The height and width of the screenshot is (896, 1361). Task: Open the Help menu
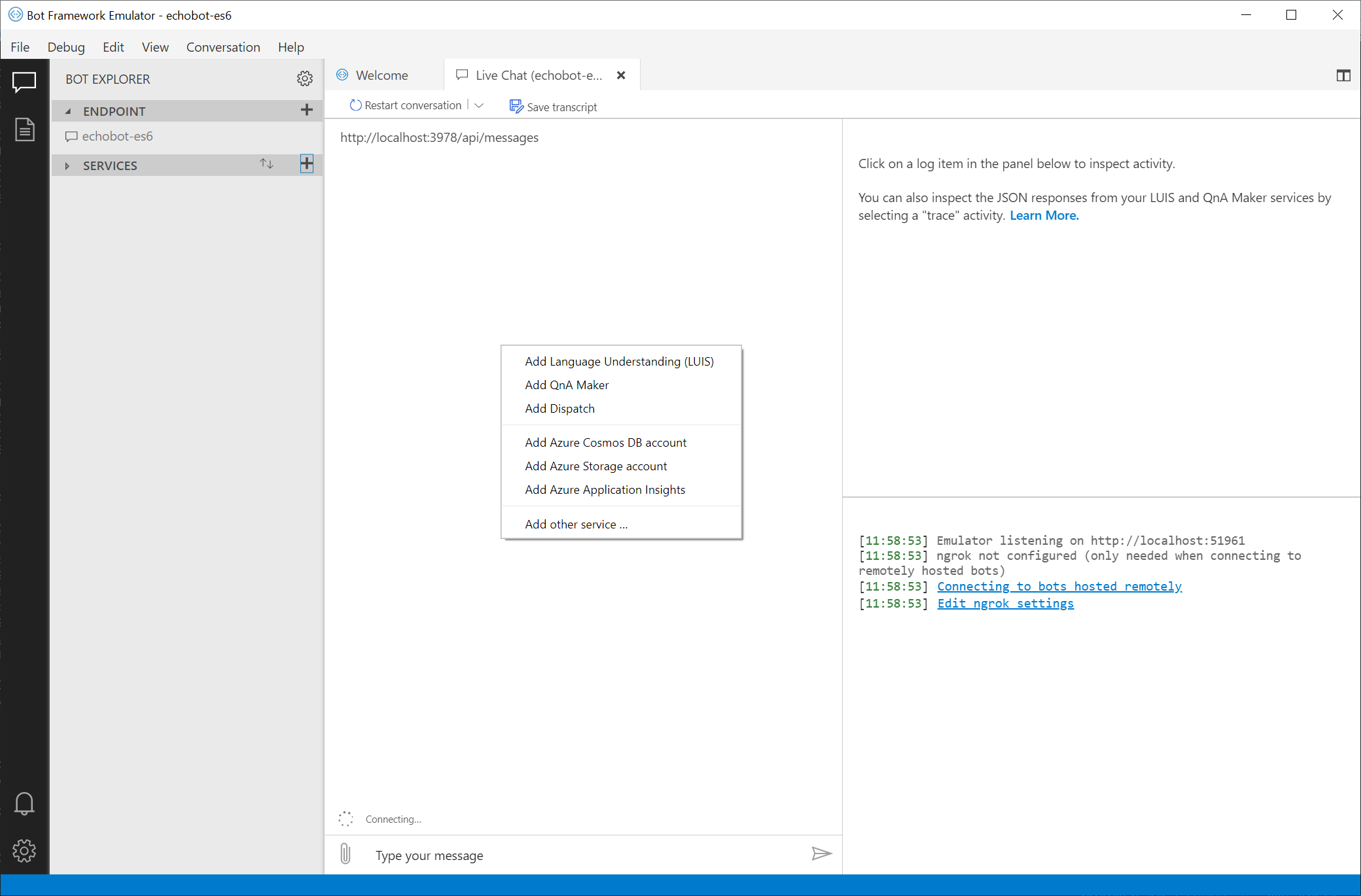(x=291, y=47)
